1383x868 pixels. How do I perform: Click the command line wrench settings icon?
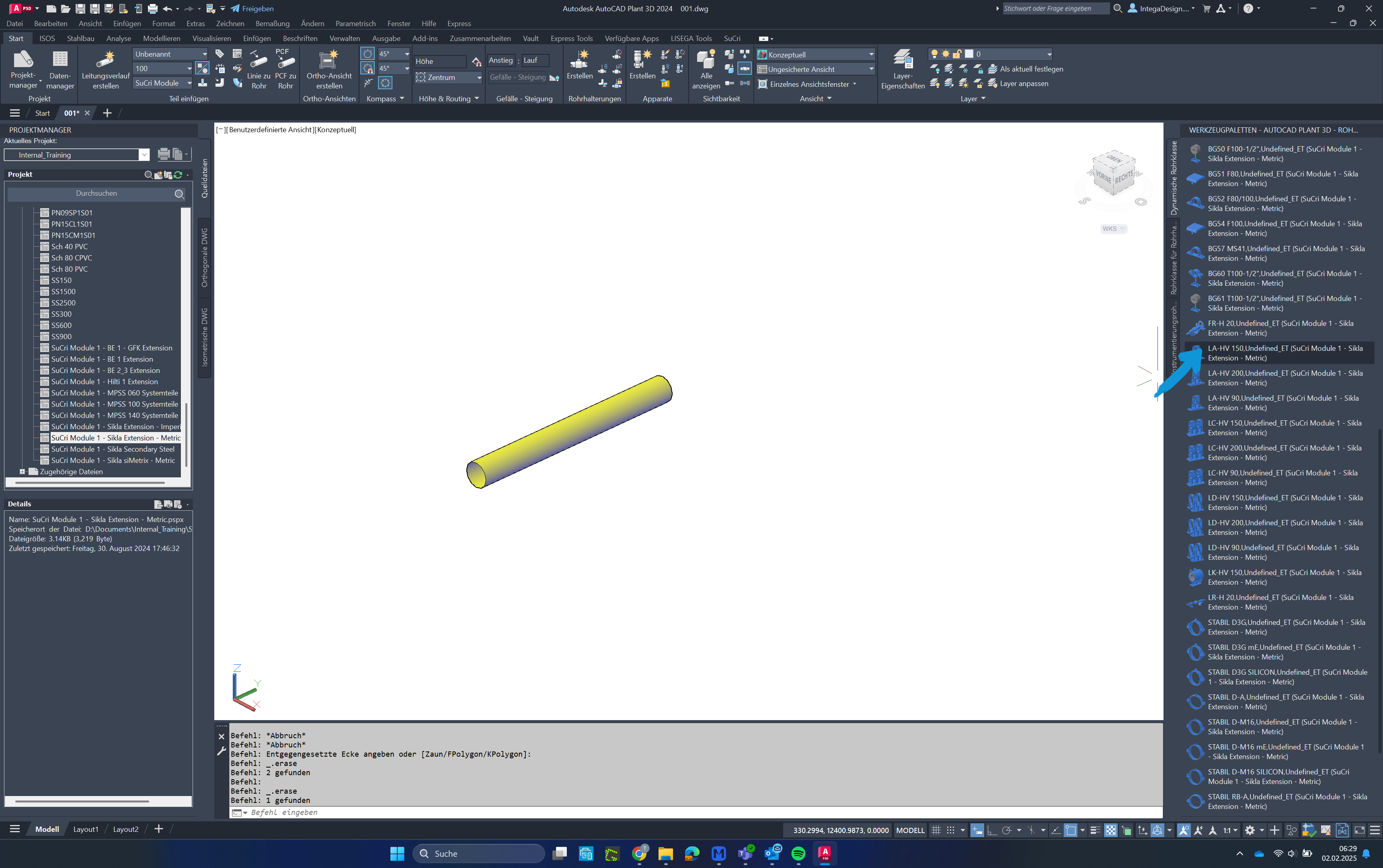[221, 751]
